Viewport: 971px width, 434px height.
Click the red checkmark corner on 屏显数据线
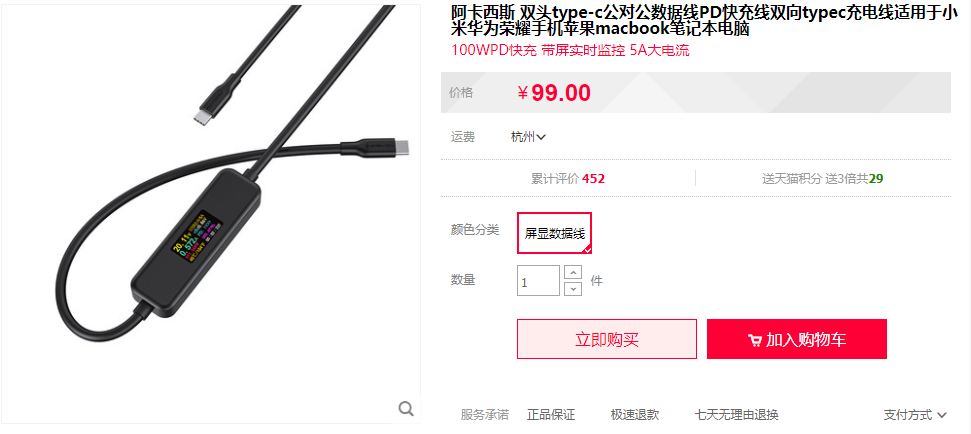tap(587, 249)
